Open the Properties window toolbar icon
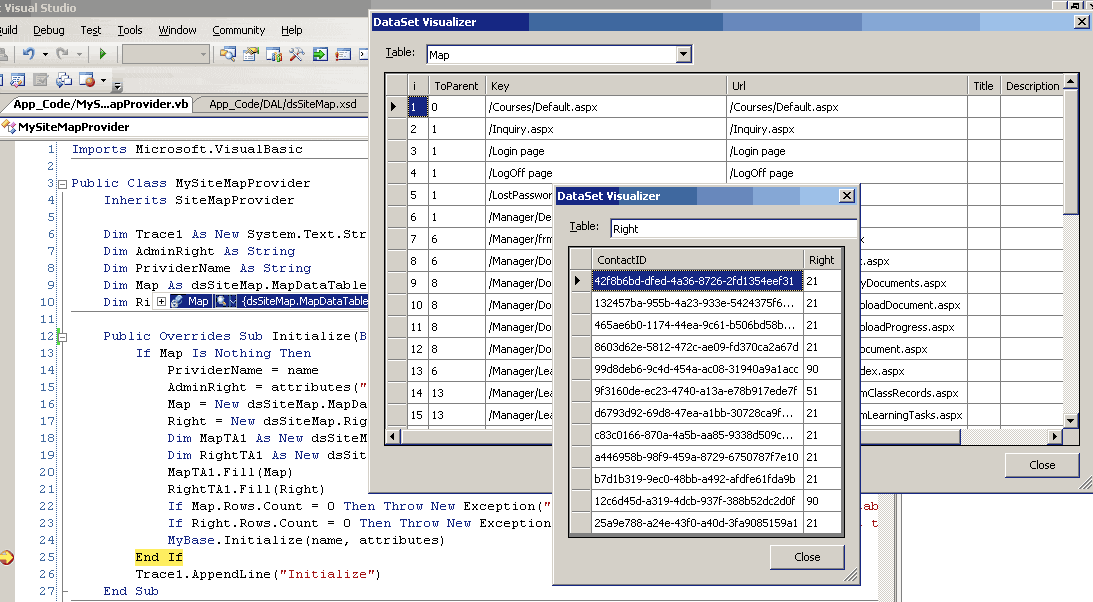This screenshot has width=1093, height=602. [x=251, y=54]
